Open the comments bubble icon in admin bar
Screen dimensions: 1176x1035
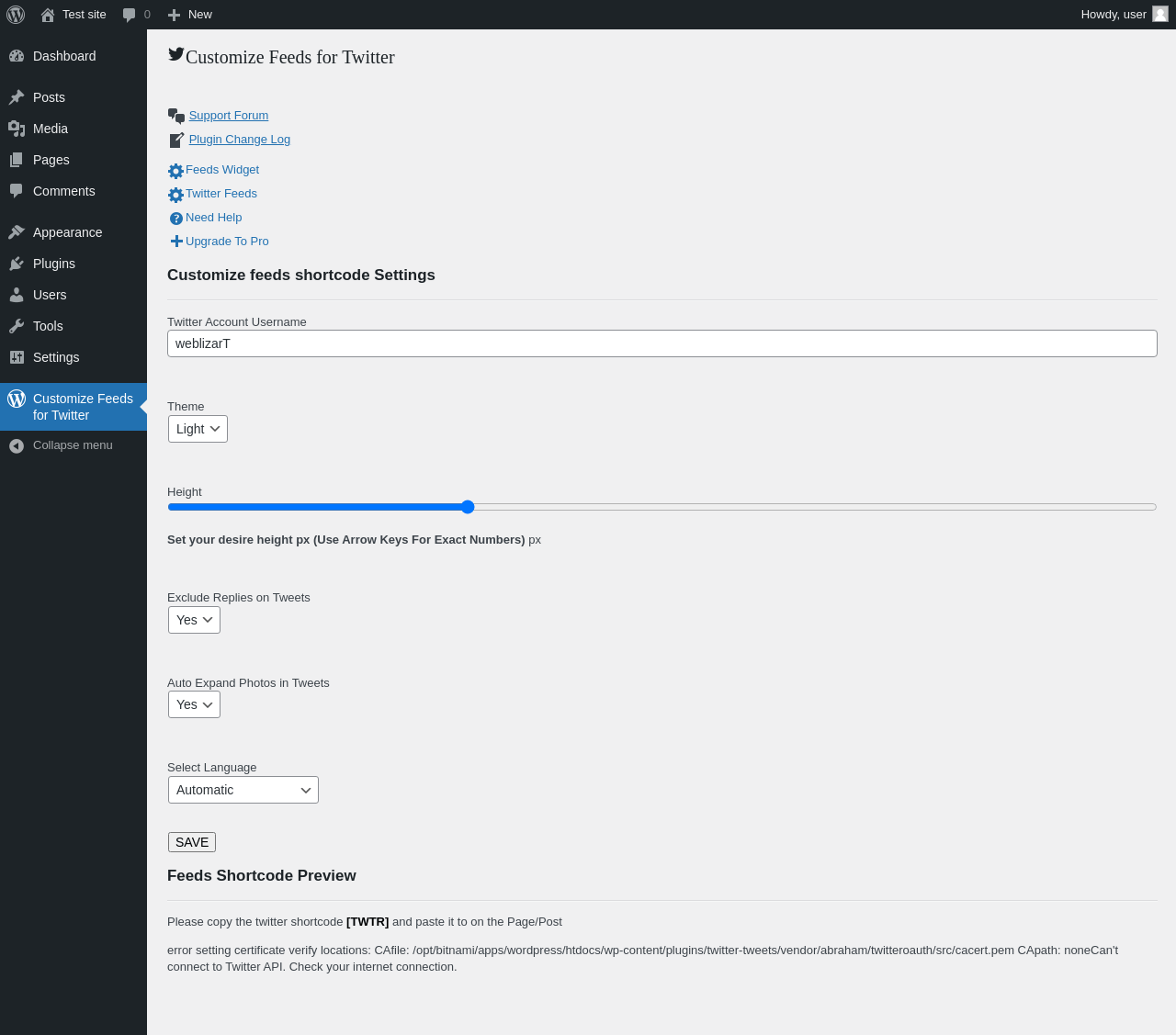(x=130, y=15)
